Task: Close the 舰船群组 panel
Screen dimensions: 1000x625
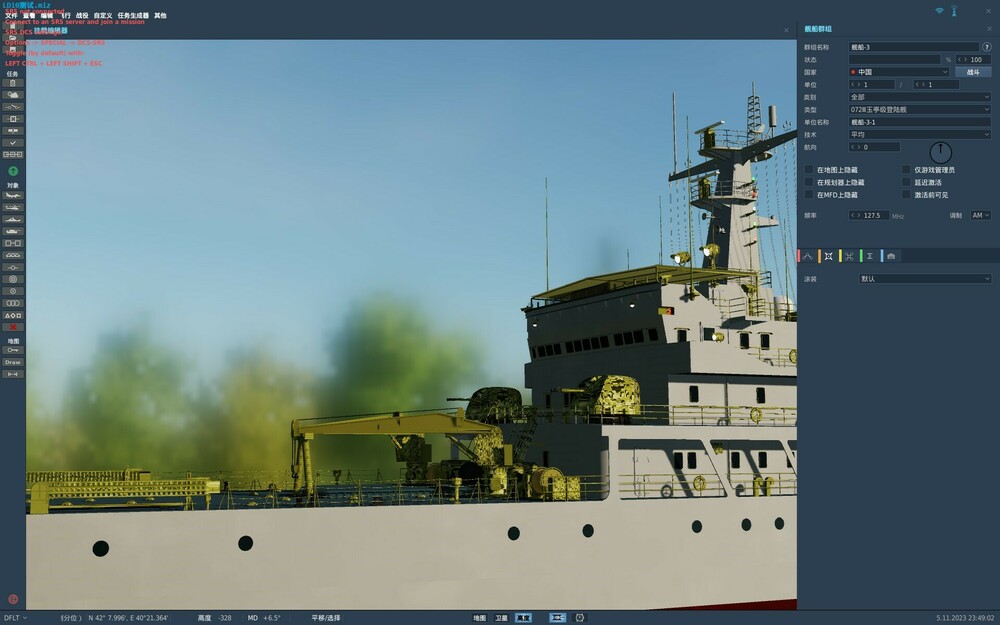Action: (990, 29)
